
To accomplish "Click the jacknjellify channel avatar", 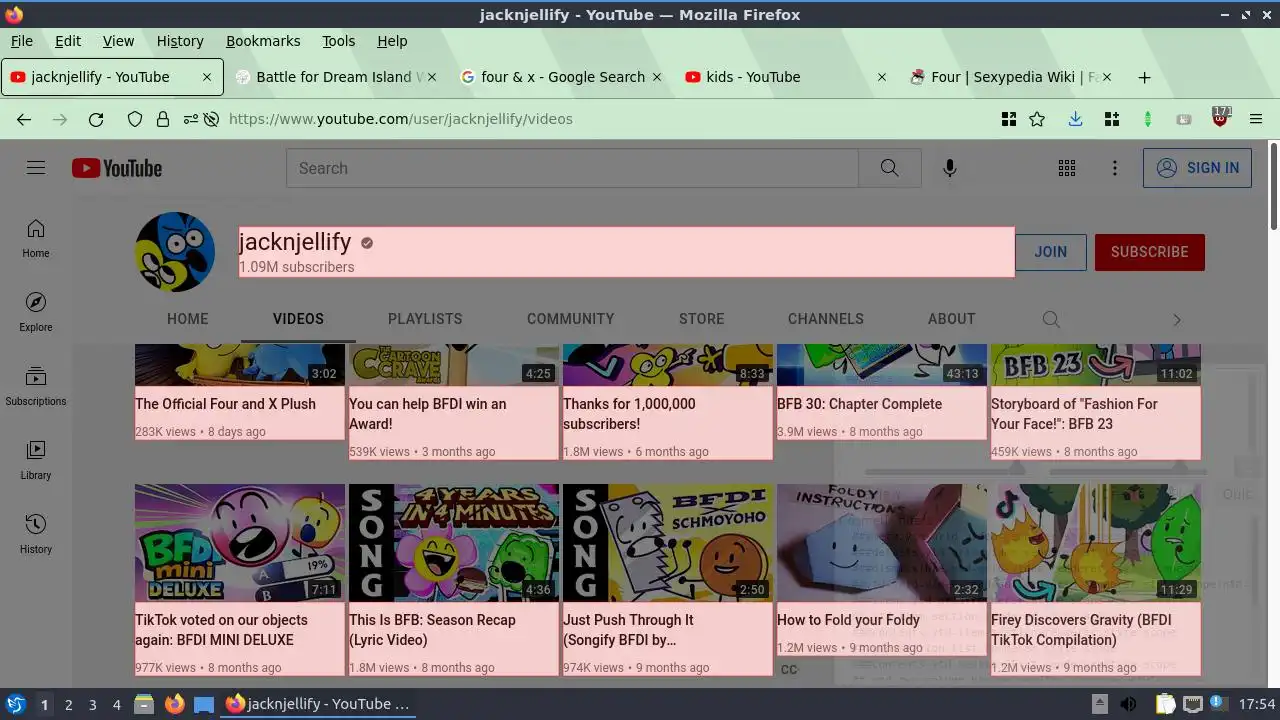I will [175, 252].
